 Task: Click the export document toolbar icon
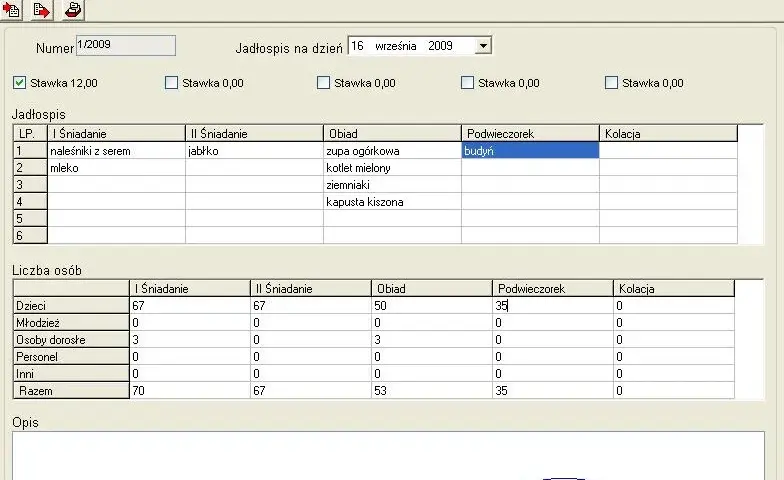[x=42, y=10]
